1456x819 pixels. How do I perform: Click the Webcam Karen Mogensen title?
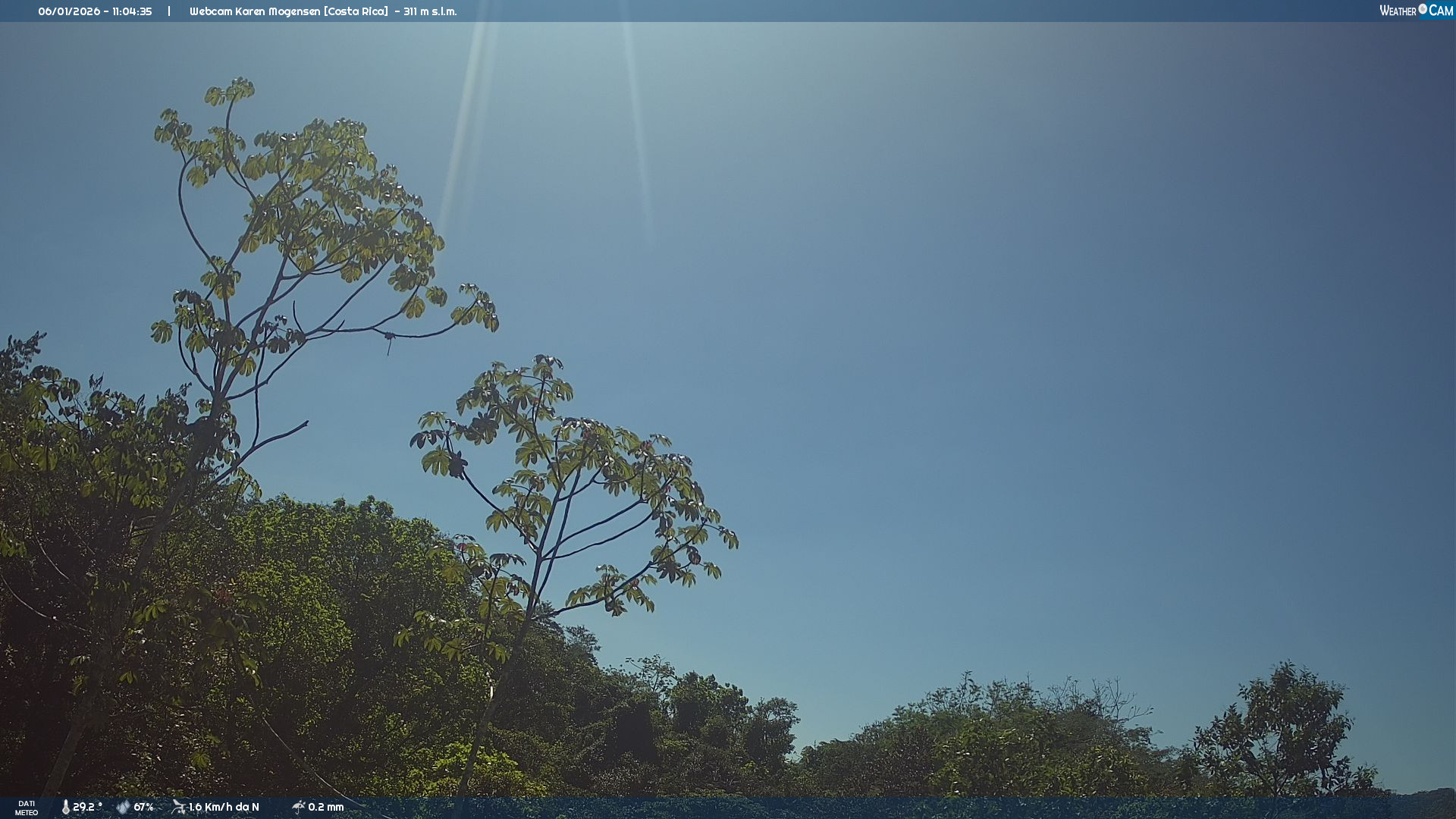point(255,11)
